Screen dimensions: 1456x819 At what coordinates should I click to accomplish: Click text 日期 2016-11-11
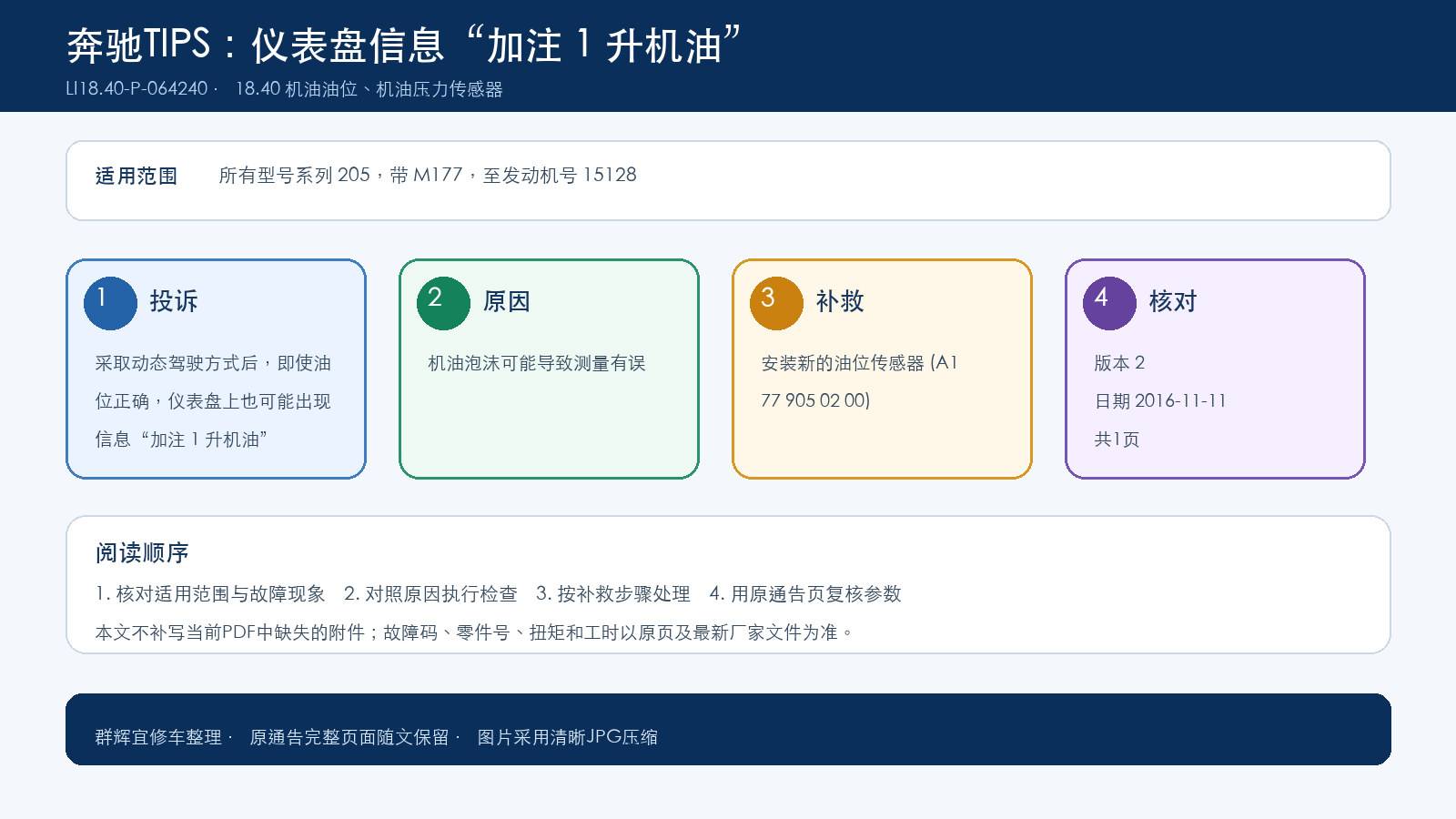[1160, 401]
